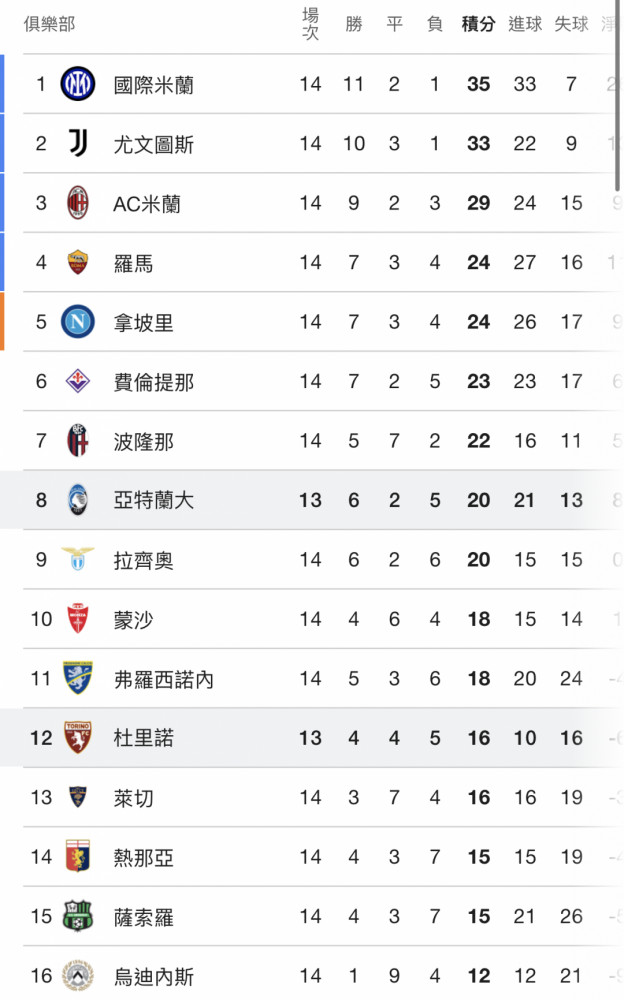This screenshot has height=1000, width=624.
Task: Click the Juventus logo icon
Action: [78, 143]
